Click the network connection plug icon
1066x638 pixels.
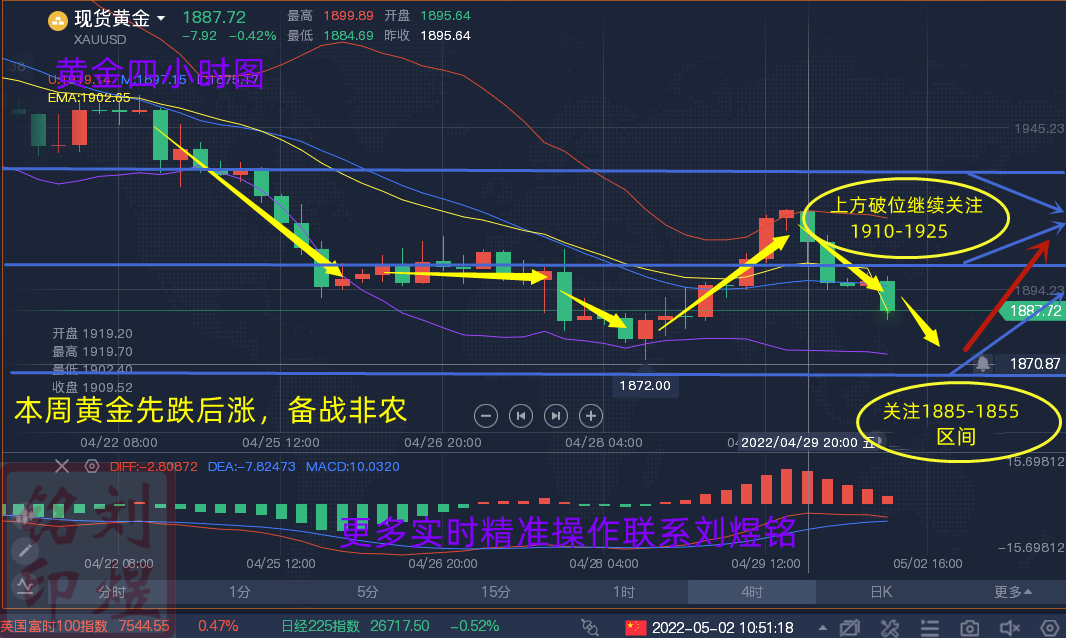tap(589, 627)
